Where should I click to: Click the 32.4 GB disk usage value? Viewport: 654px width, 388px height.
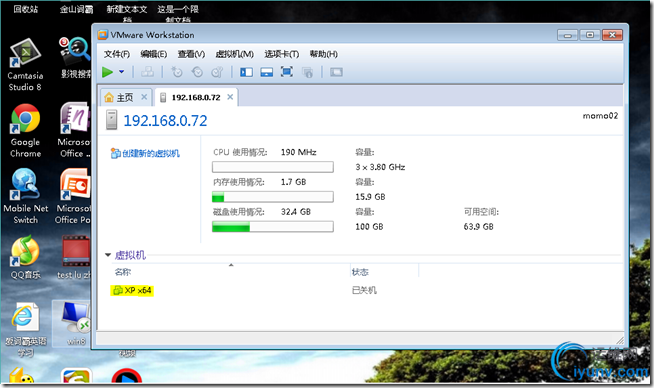click(296, 212)
